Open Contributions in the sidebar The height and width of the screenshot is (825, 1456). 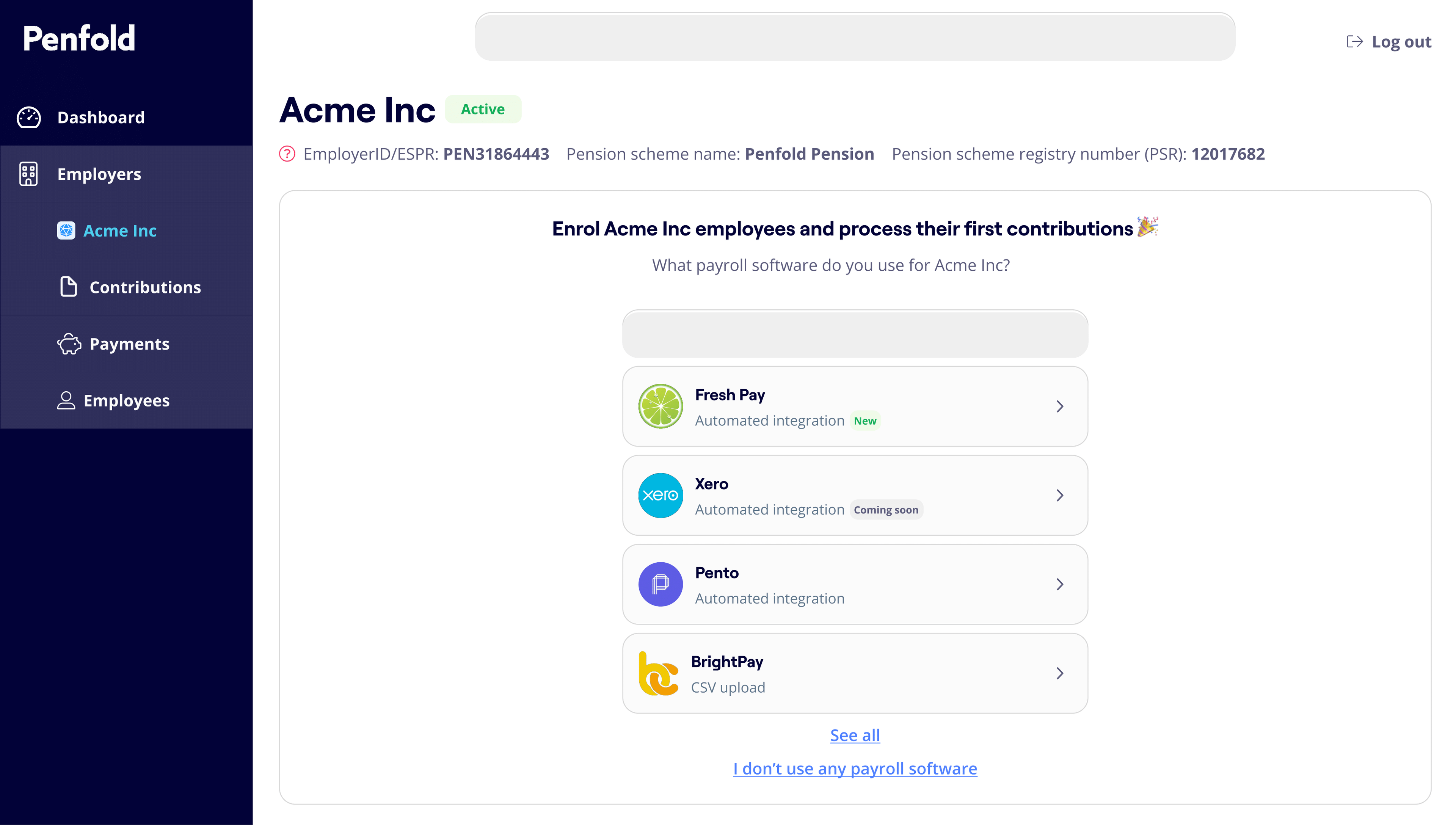click(126, 287)
